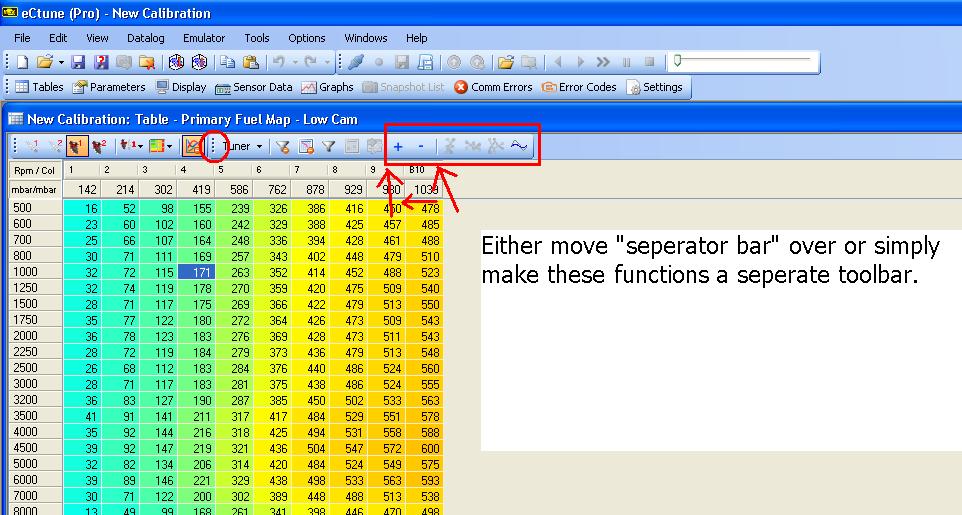Select cell 16 in the 500 rpm row
Viewport: 962px width, 515px height.
click(82, 208)
